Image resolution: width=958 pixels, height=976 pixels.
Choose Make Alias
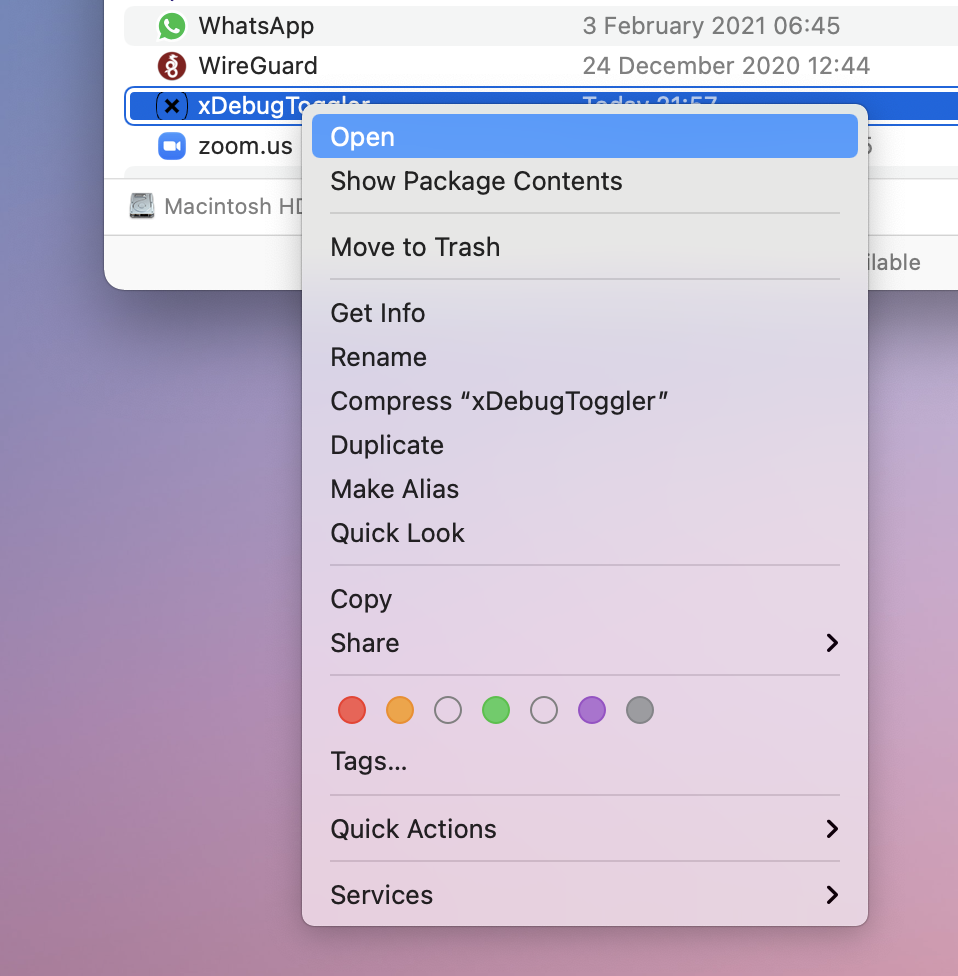[x=585, y=489]
